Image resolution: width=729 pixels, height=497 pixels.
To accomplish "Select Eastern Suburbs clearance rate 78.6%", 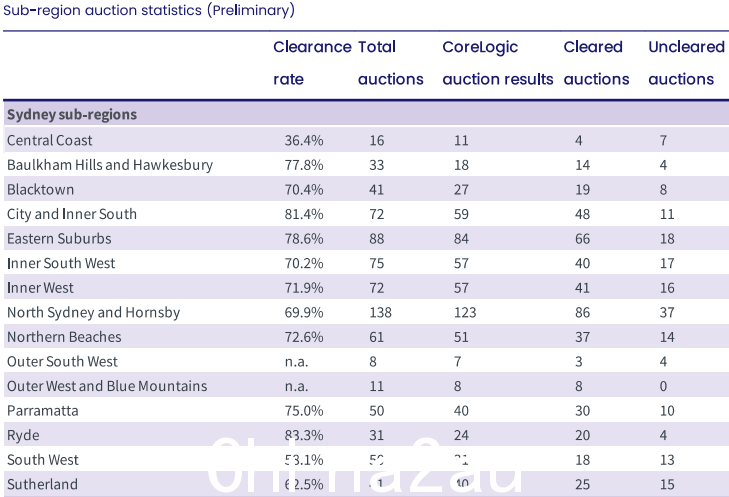I will coord(304,239).
